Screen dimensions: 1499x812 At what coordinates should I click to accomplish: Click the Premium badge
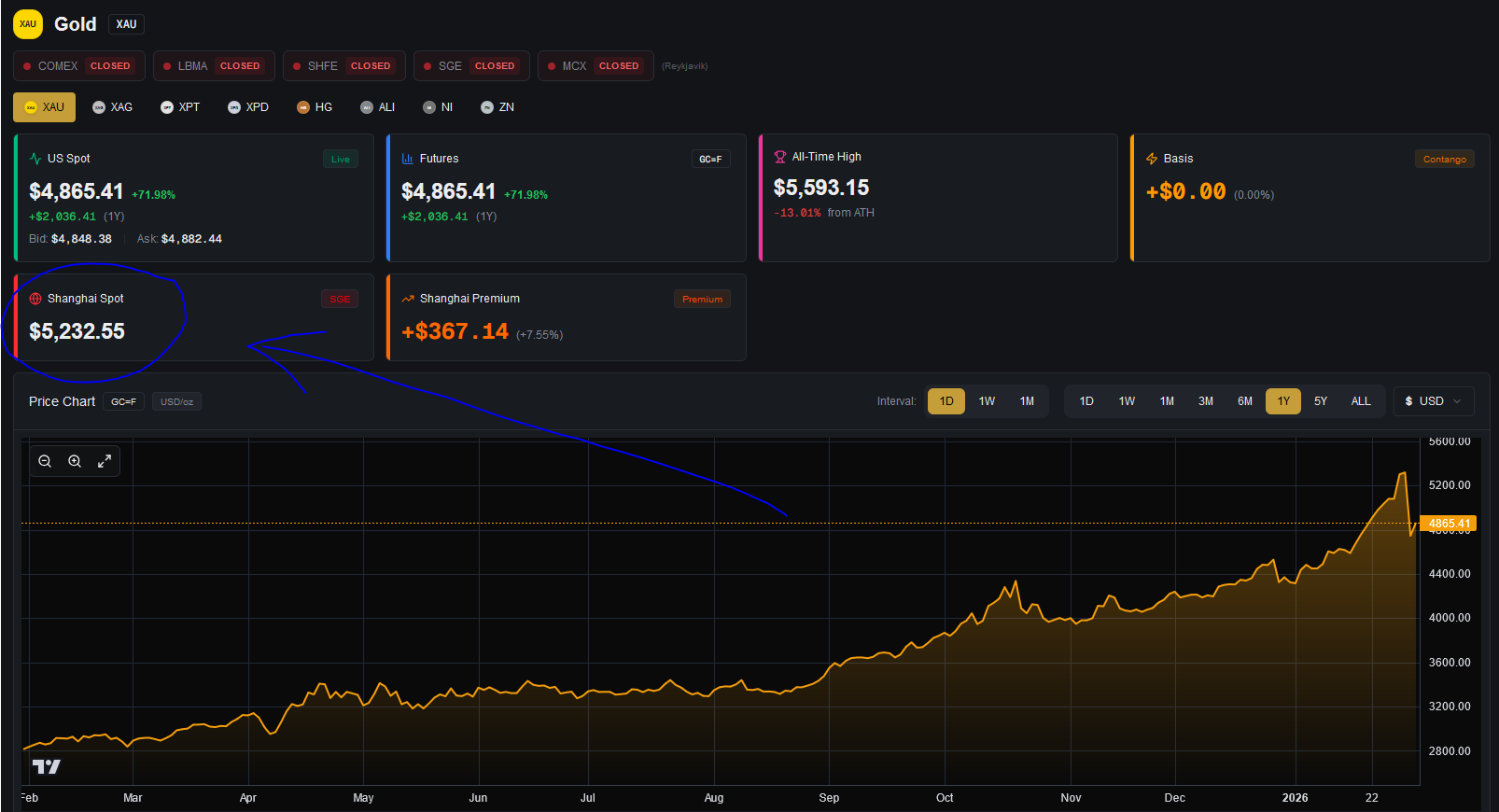(x=702, y=300)
